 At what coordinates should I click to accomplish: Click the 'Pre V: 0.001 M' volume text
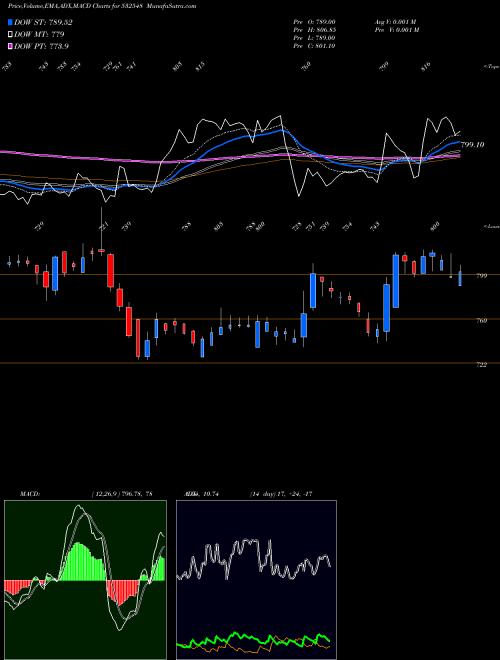click(x=396, y=30)
